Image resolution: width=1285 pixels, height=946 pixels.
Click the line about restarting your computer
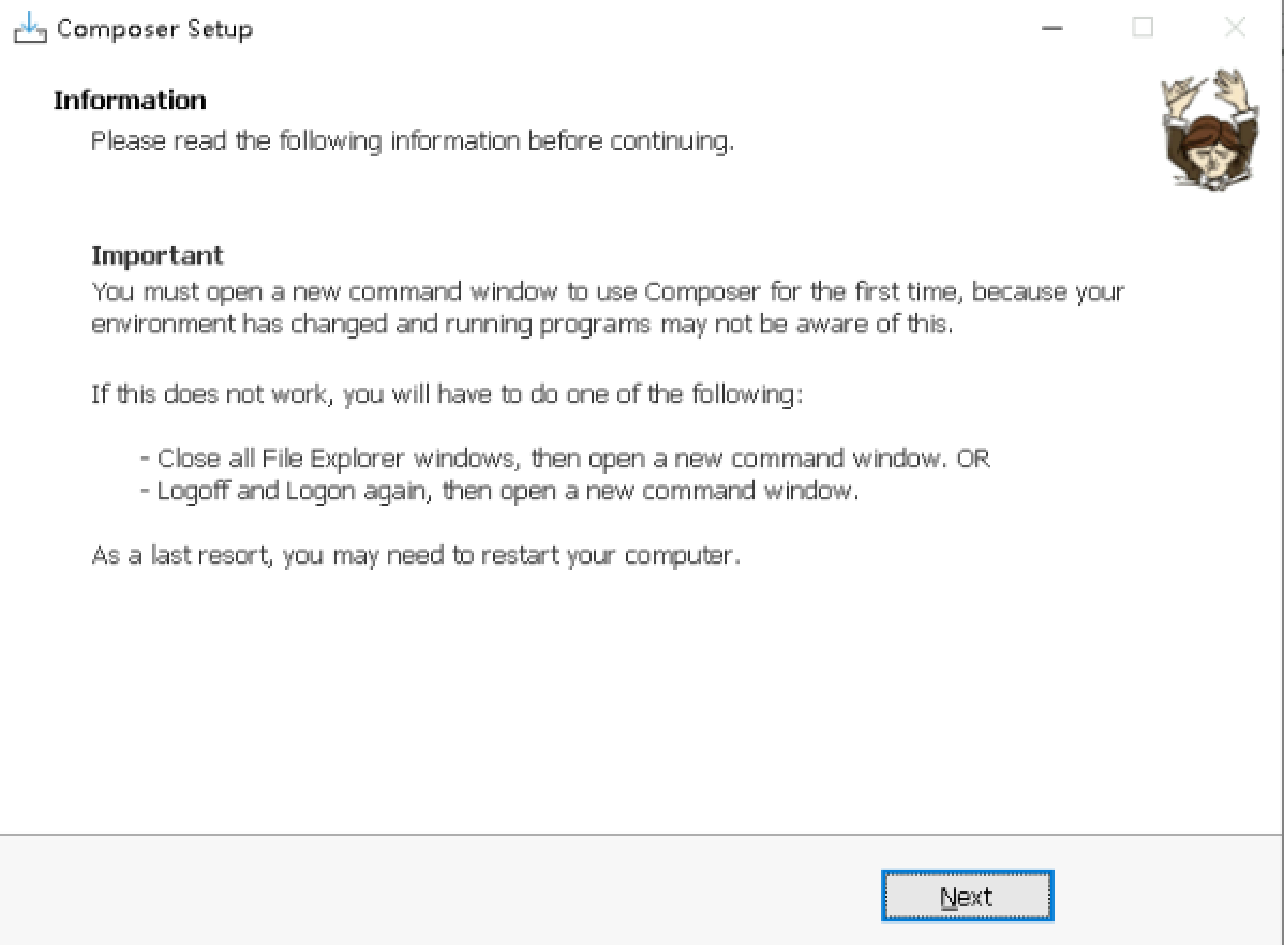(416, 555)
